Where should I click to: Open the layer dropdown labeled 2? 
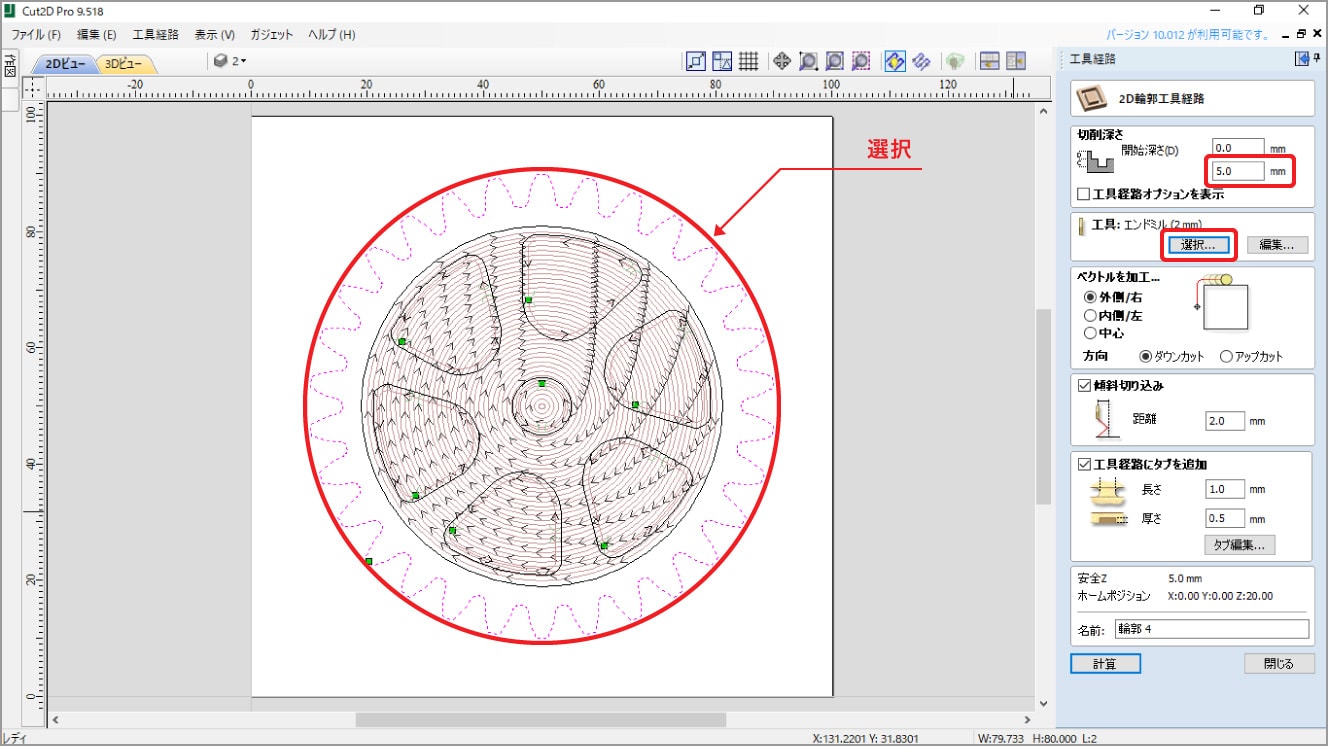coord(230,61)
